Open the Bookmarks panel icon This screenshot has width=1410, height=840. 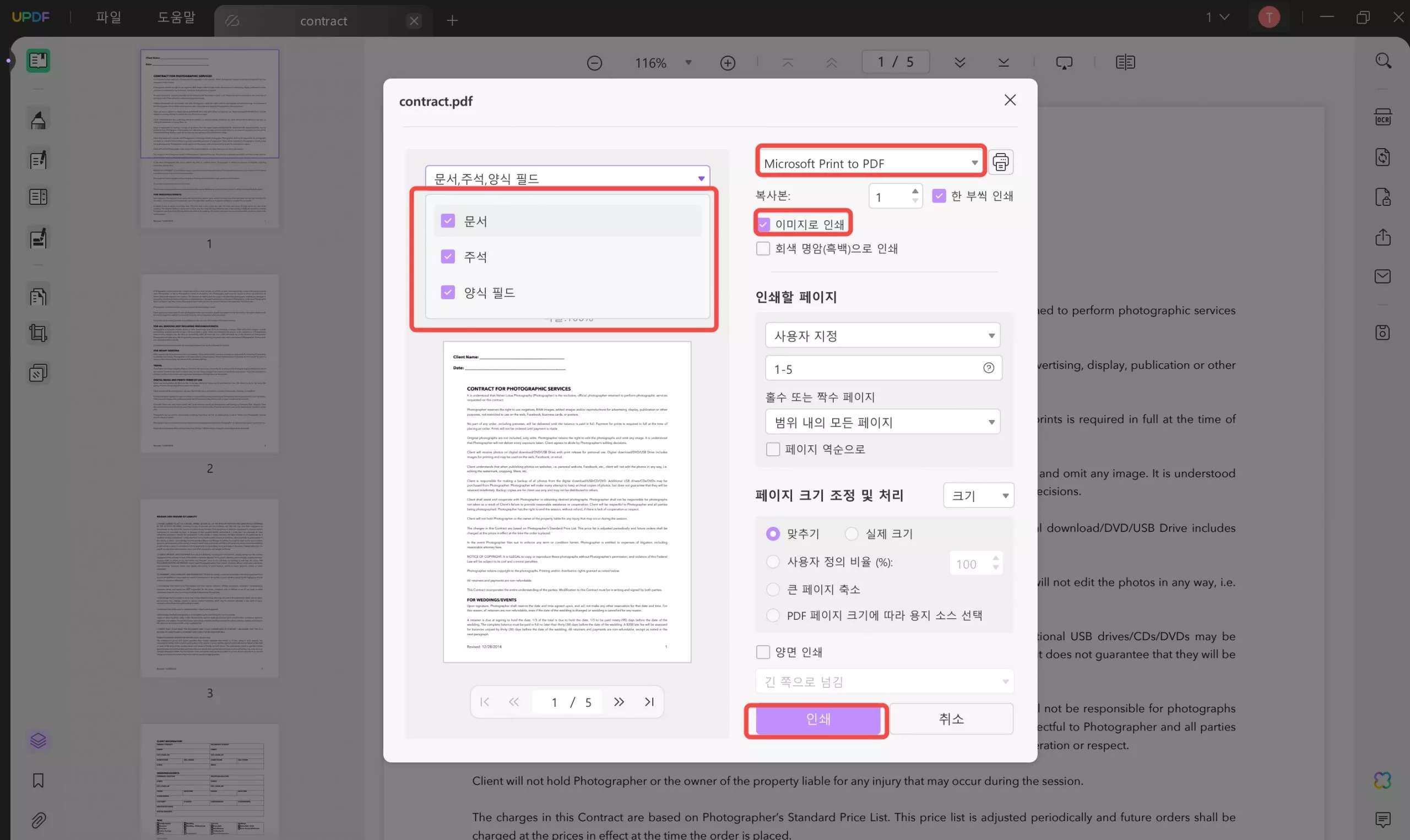click(38, 781)
